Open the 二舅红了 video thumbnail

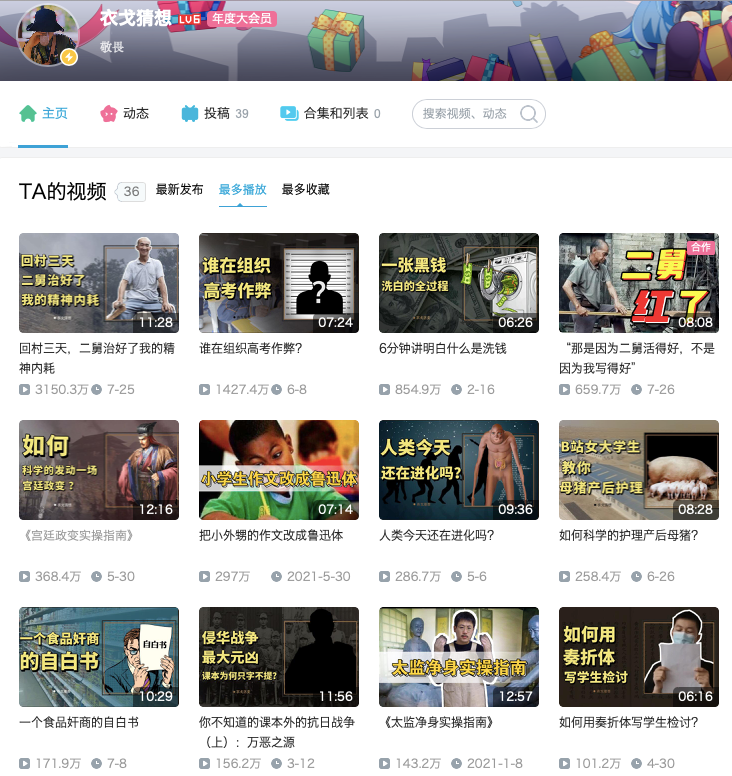pyautogui.click(x=638, y=283)
